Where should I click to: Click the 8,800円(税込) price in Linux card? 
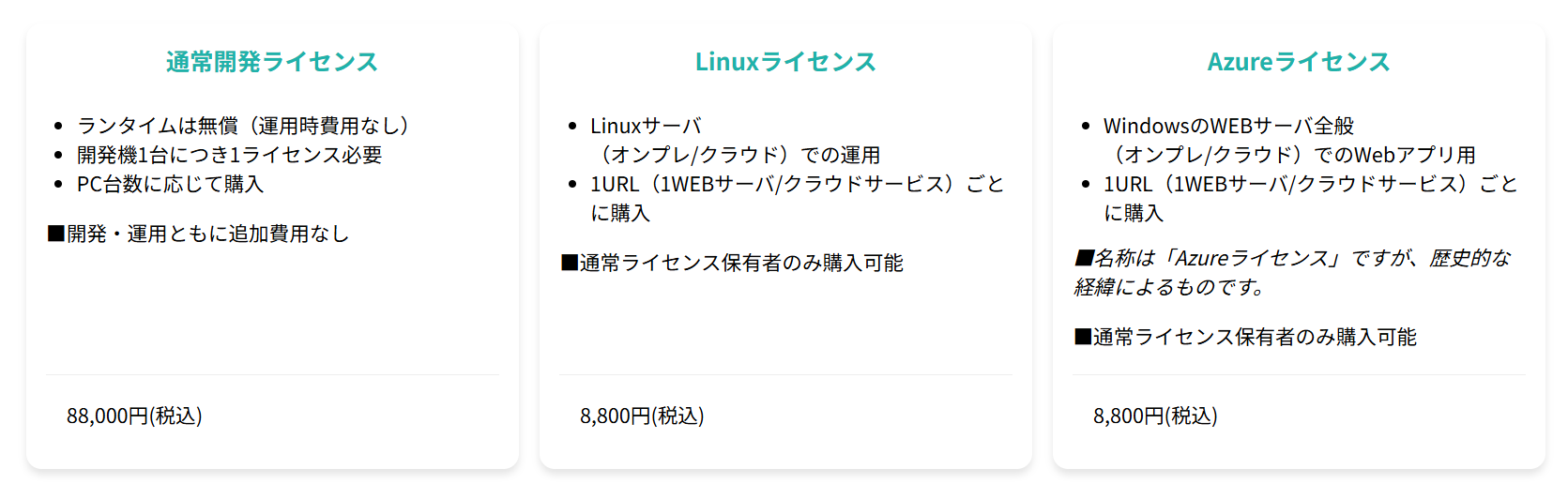click(x=642, y=416)
